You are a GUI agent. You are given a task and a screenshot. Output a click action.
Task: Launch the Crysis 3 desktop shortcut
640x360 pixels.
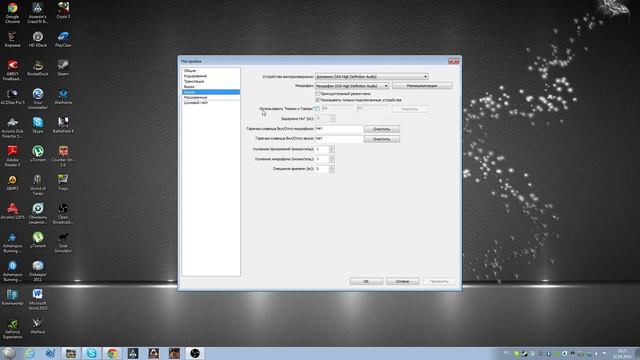click(63, 10)
